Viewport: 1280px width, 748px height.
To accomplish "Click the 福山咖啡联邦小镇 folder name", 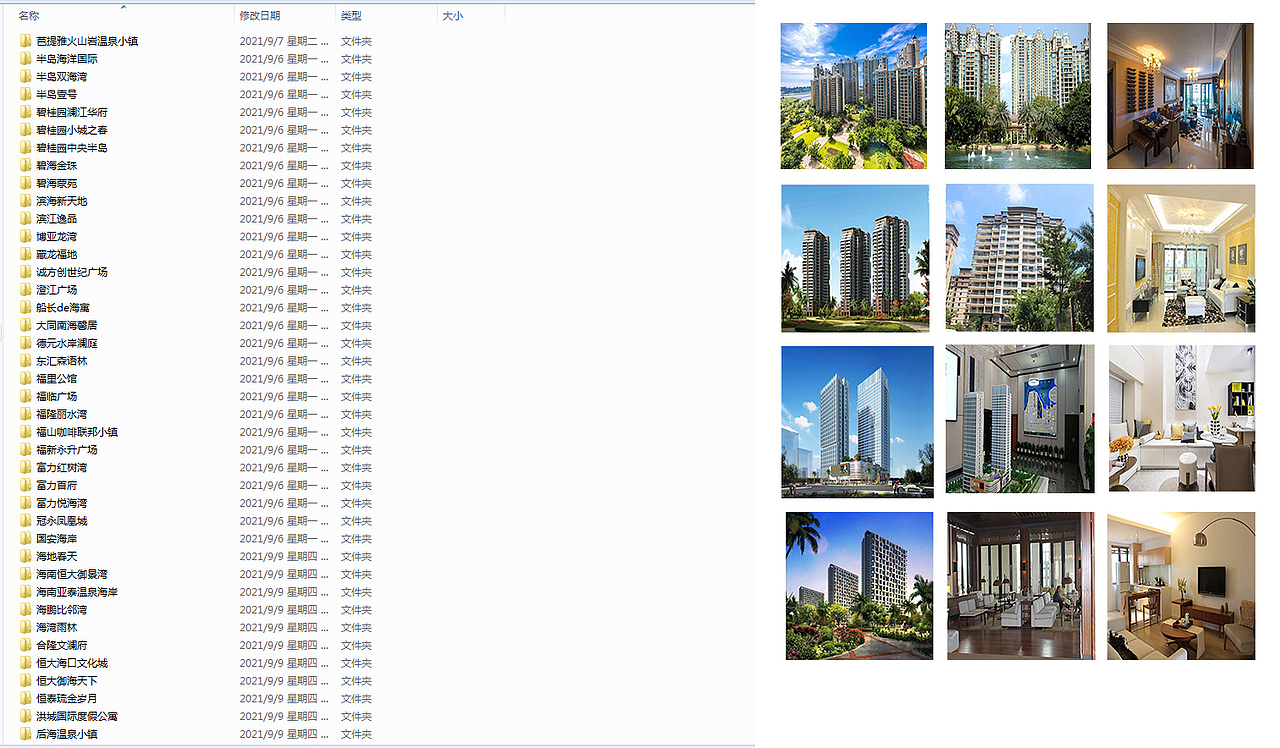I will tap(77, 432).
